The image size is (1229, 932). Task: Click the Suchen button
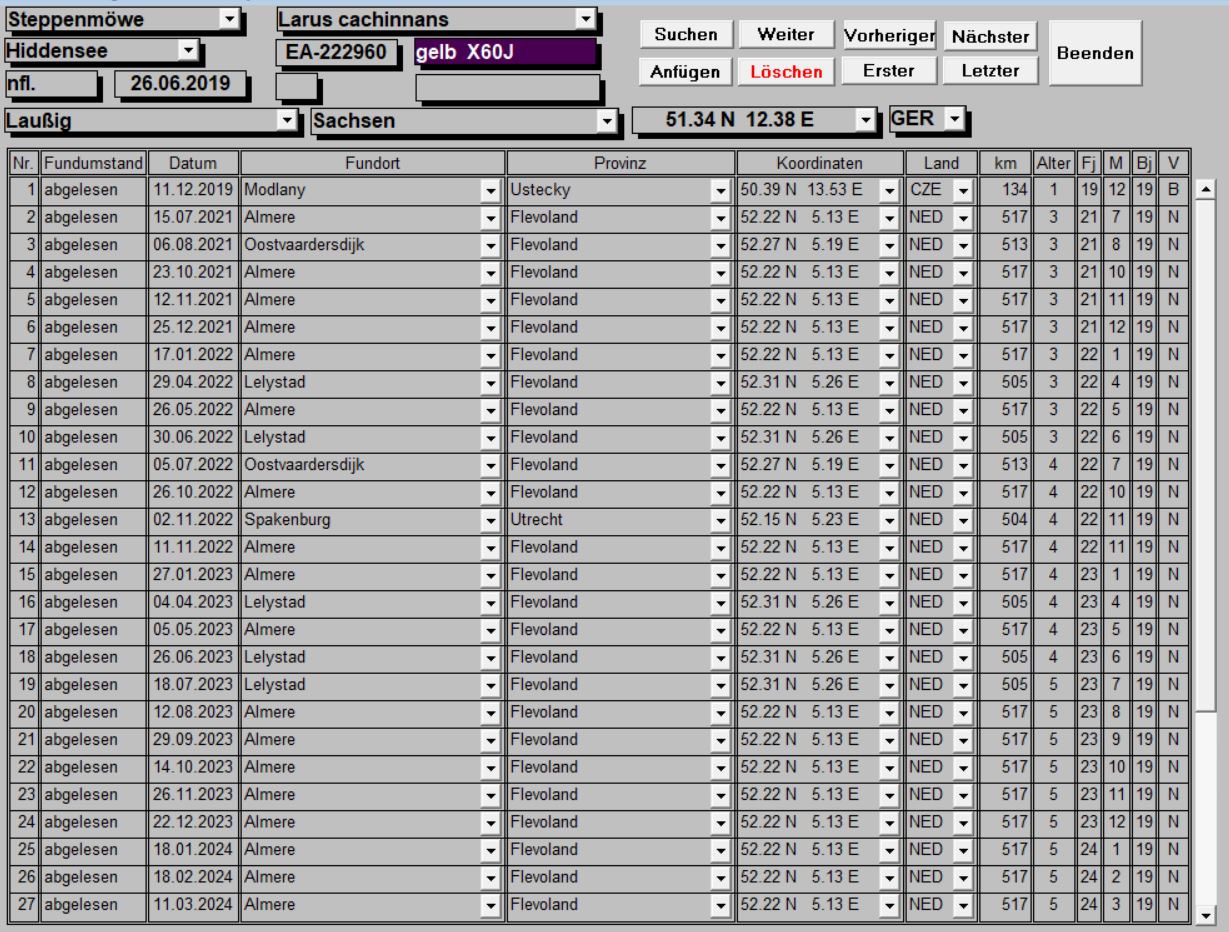click(686, 35)
